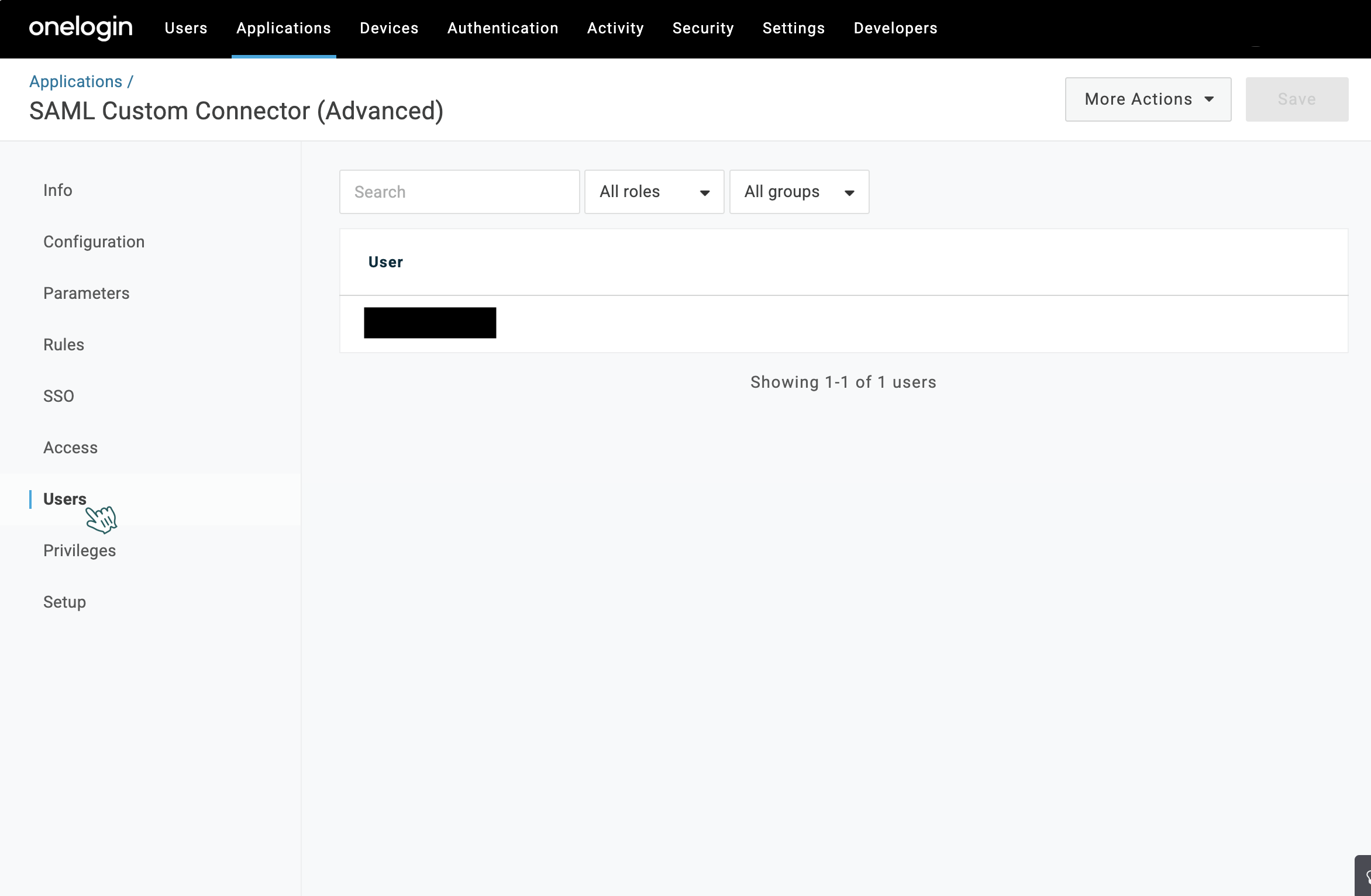This screenshot has height=896, width=1371.
Task: Expand the More Actions dropdown
Action: (1148, 99)
